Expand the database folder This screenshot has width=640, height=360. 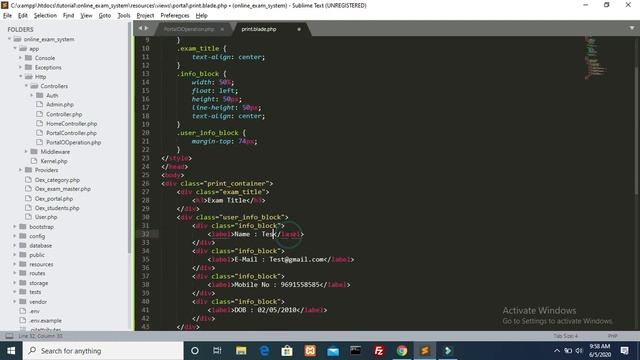pyautogui.click(x=15, y=245)
